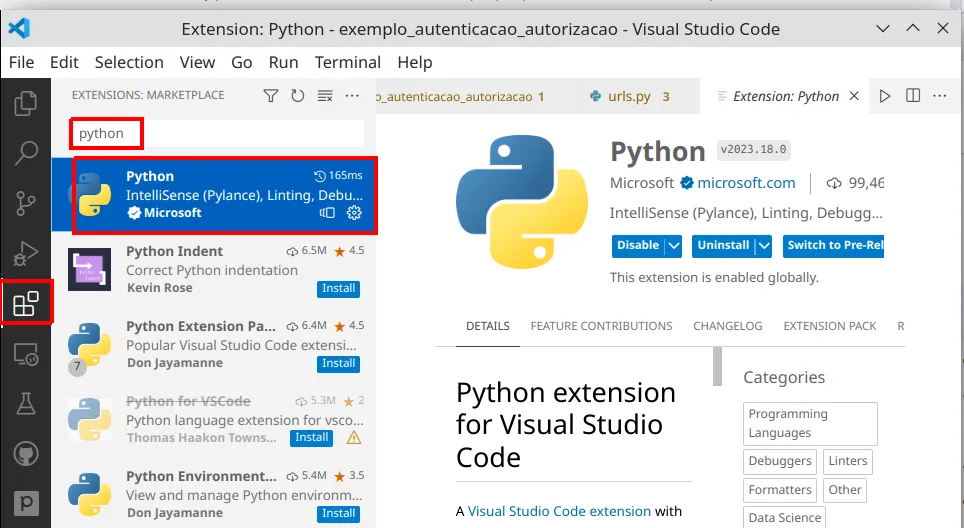
Task: Open the Terminal menu
Action: tap(348, 62)
